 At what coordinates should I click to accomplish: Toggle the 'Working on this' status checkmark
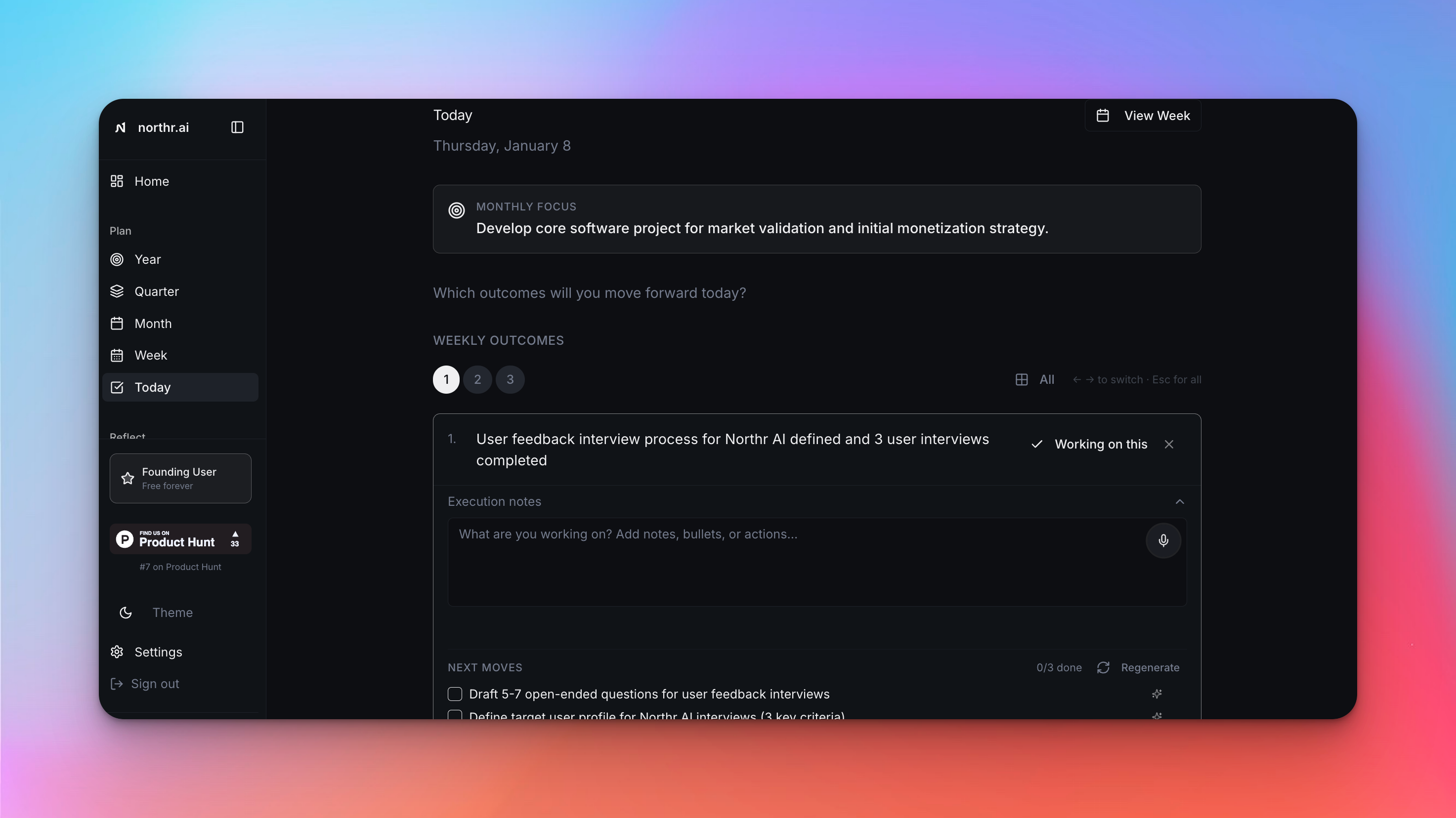[1037, 445]
